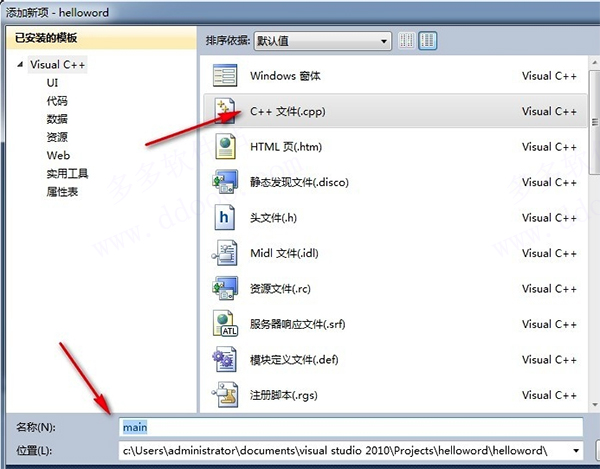Click the template list scrollbar thumb
Screen dimensions: 600x469
pos(594,122)
